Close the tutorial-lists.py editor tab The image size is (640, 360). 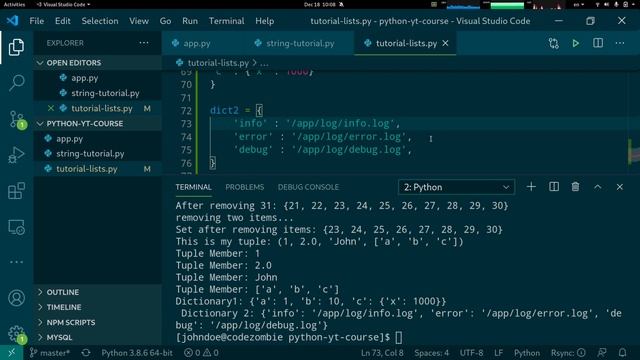[445, 43]
